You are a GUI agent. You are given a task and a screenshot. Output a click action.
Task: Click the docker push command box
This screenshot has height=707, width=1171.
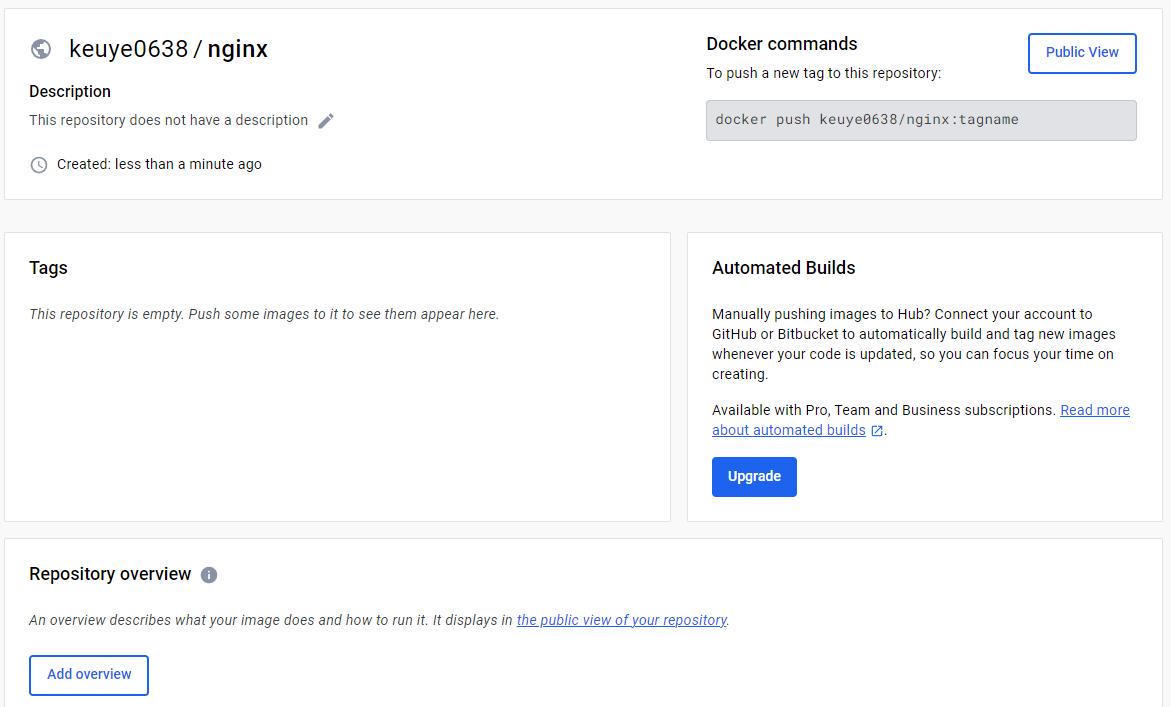point(922,120)
